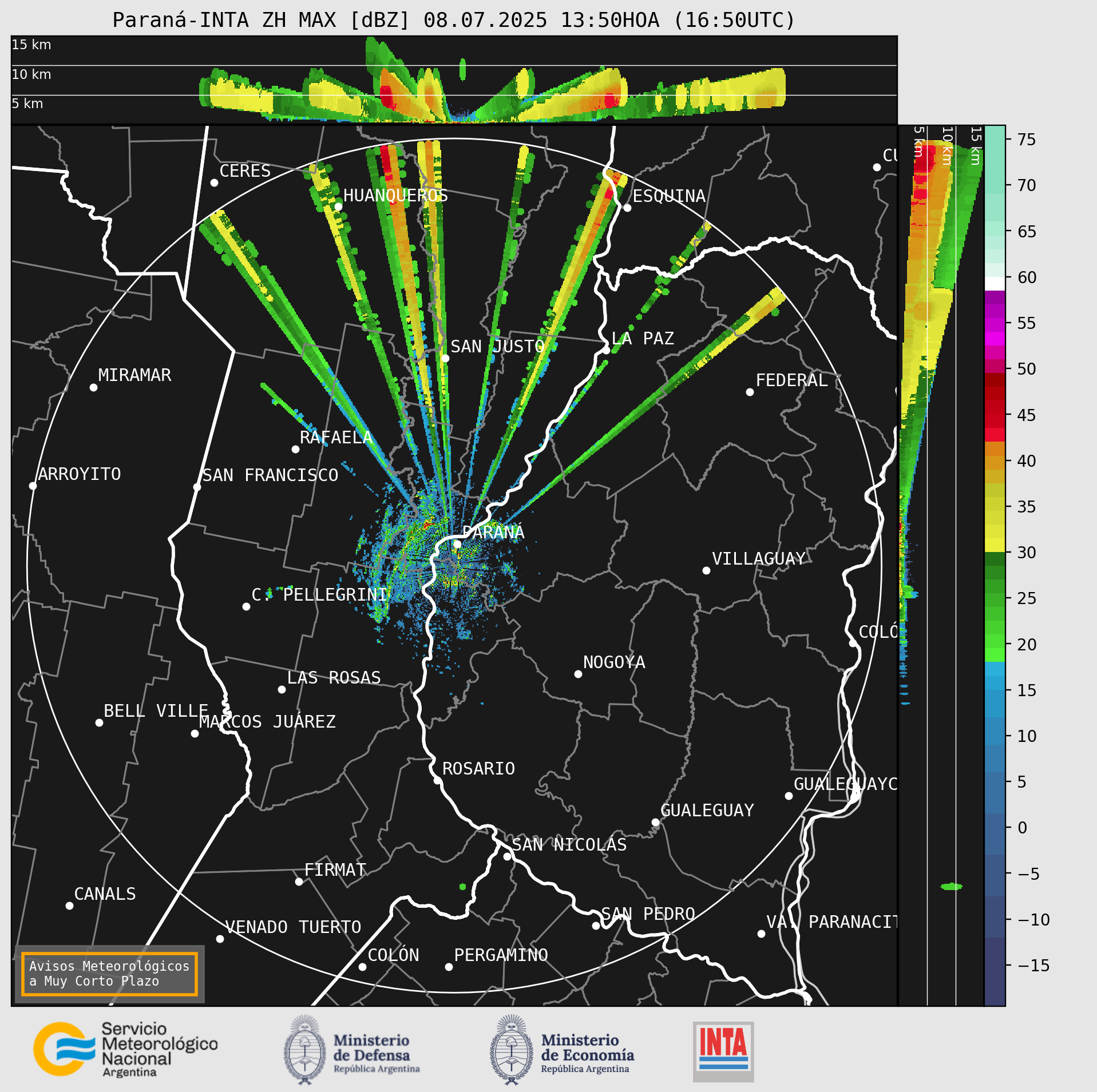Click the CANALS label
Image resolution: width=1097 pixels, height=1092 pixels.
click(105, 894)
